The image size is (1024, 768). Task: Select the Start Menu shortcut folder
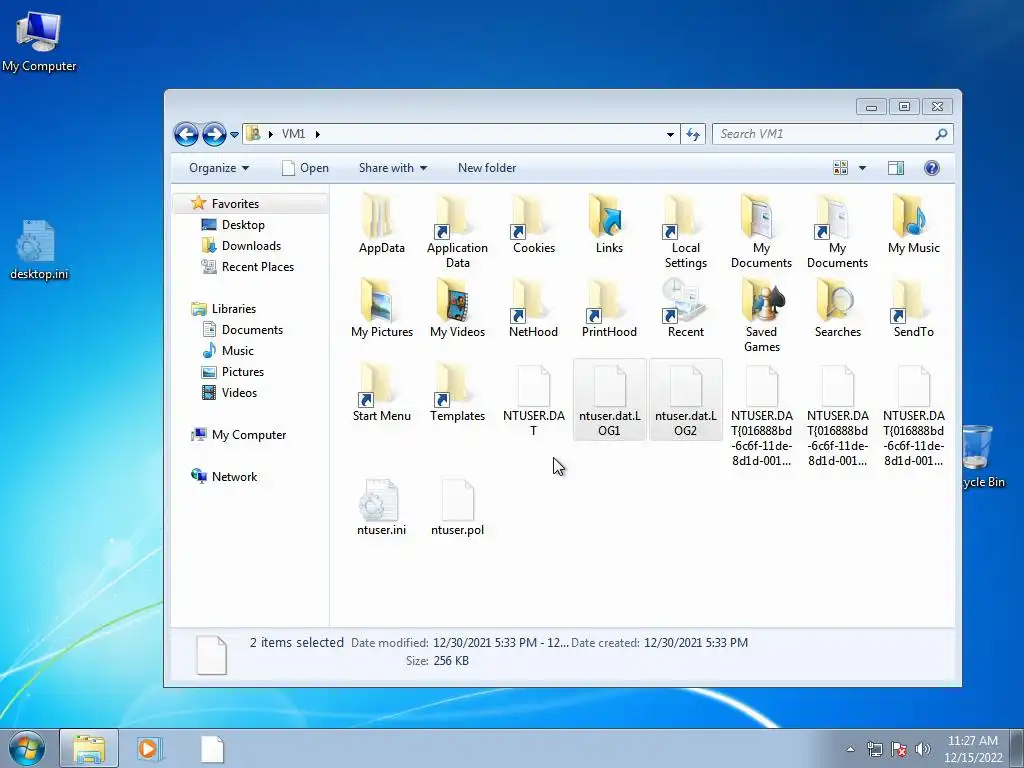pos(381,392)
